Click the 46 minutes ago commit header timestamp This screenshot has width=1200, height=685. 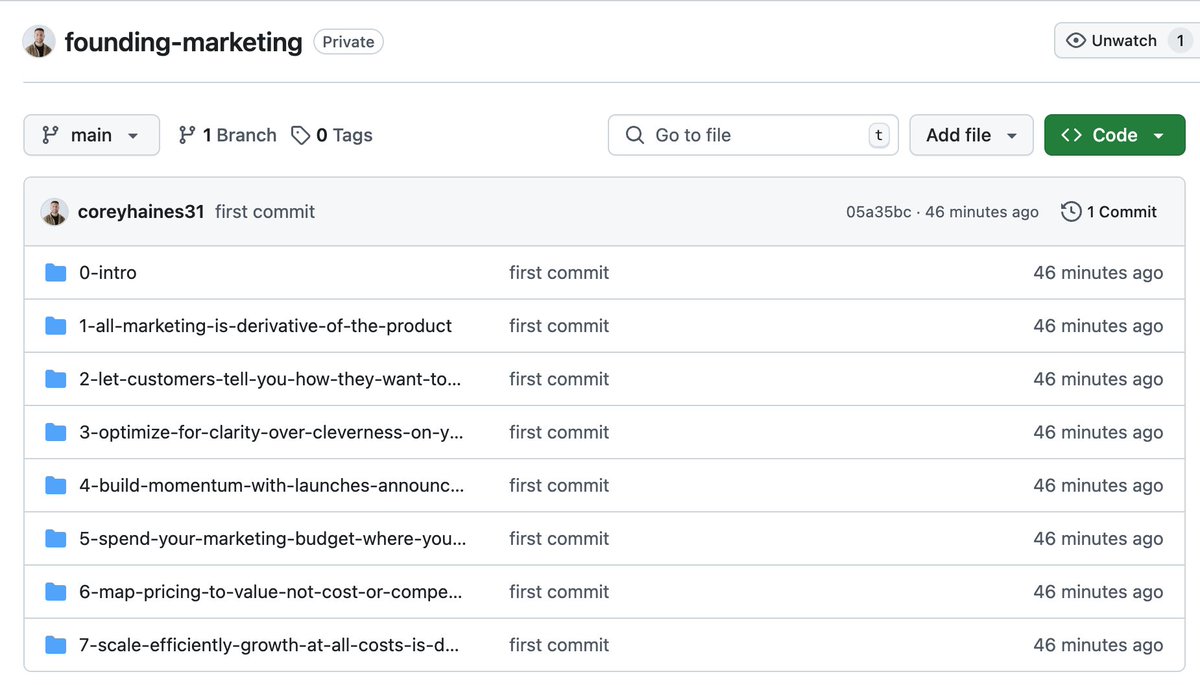point(982,212)
